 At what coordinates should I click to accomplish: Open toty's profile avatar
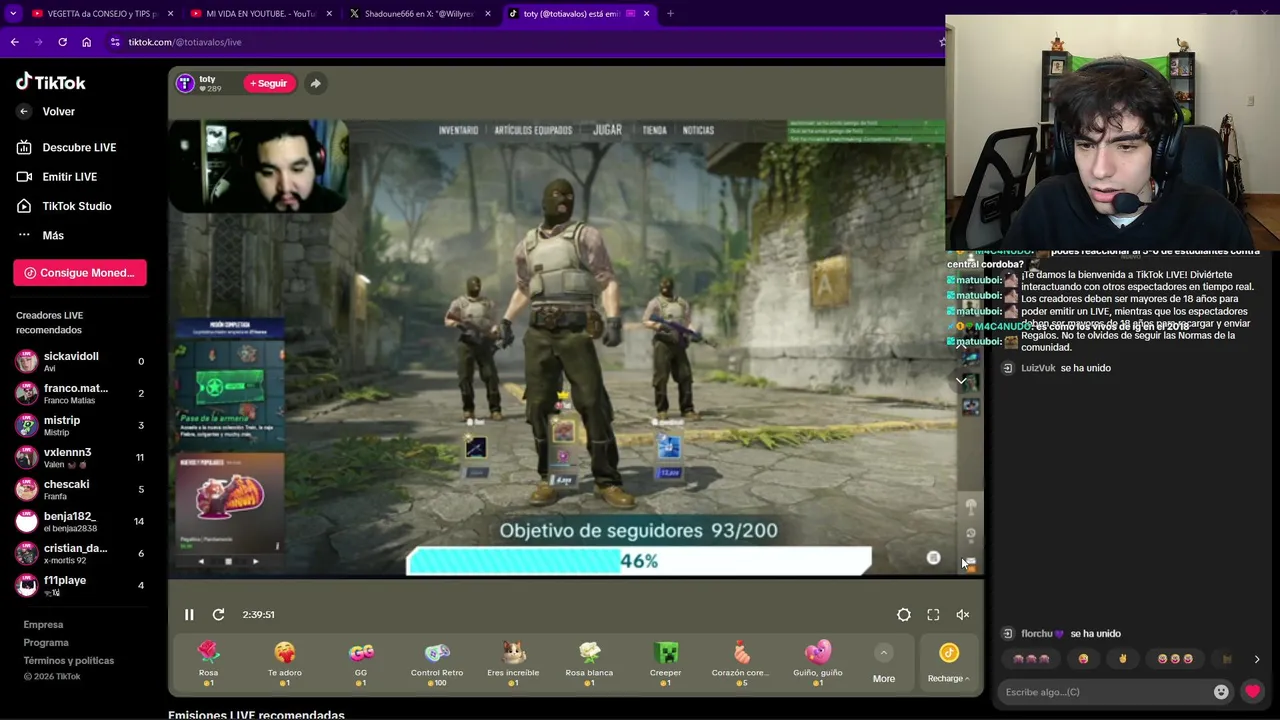[185, 83]
